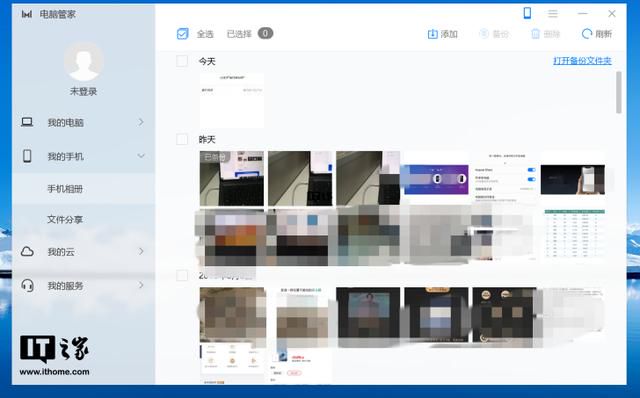Click the 添加 import icon
The height and width of the screenshot is (398, 640).
pos(432,34)
